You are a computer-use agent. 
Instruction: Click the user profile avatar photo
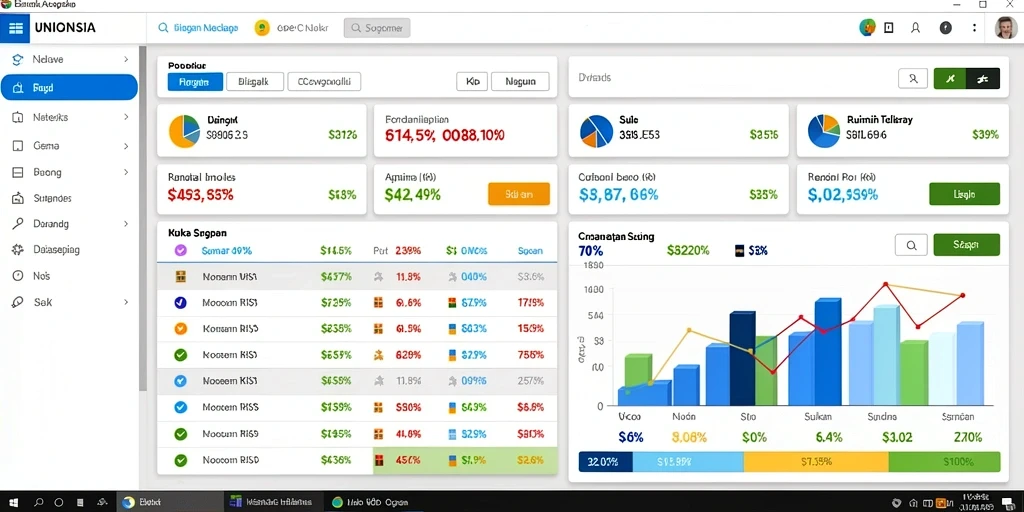click(1006, 28)
